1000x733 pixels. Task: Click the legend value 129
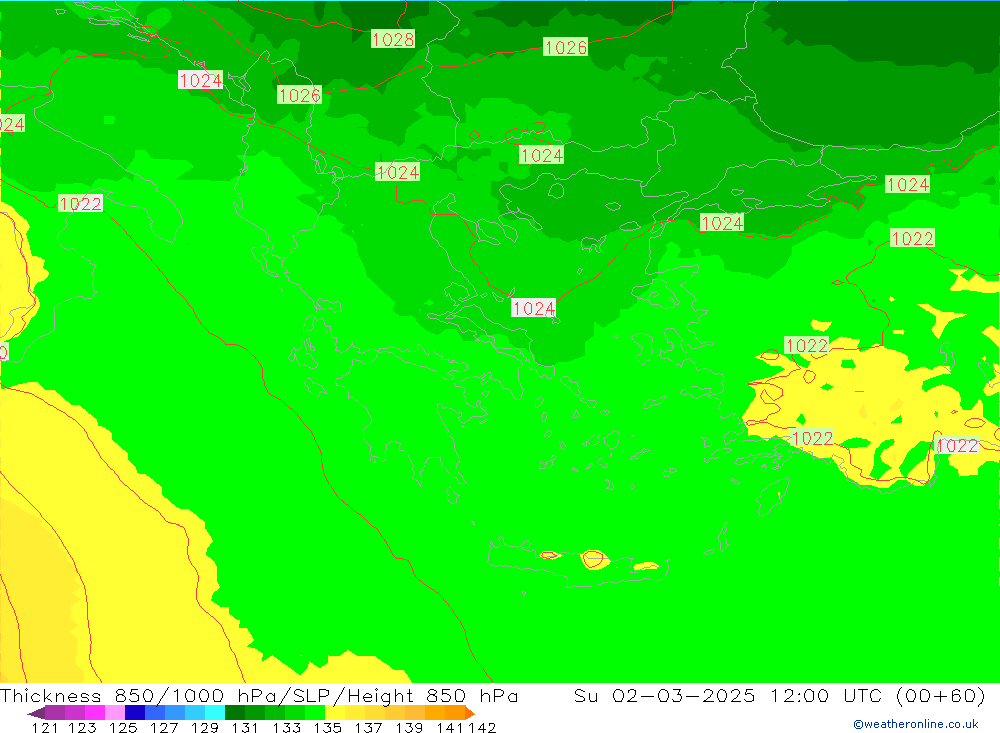point(205,727)
